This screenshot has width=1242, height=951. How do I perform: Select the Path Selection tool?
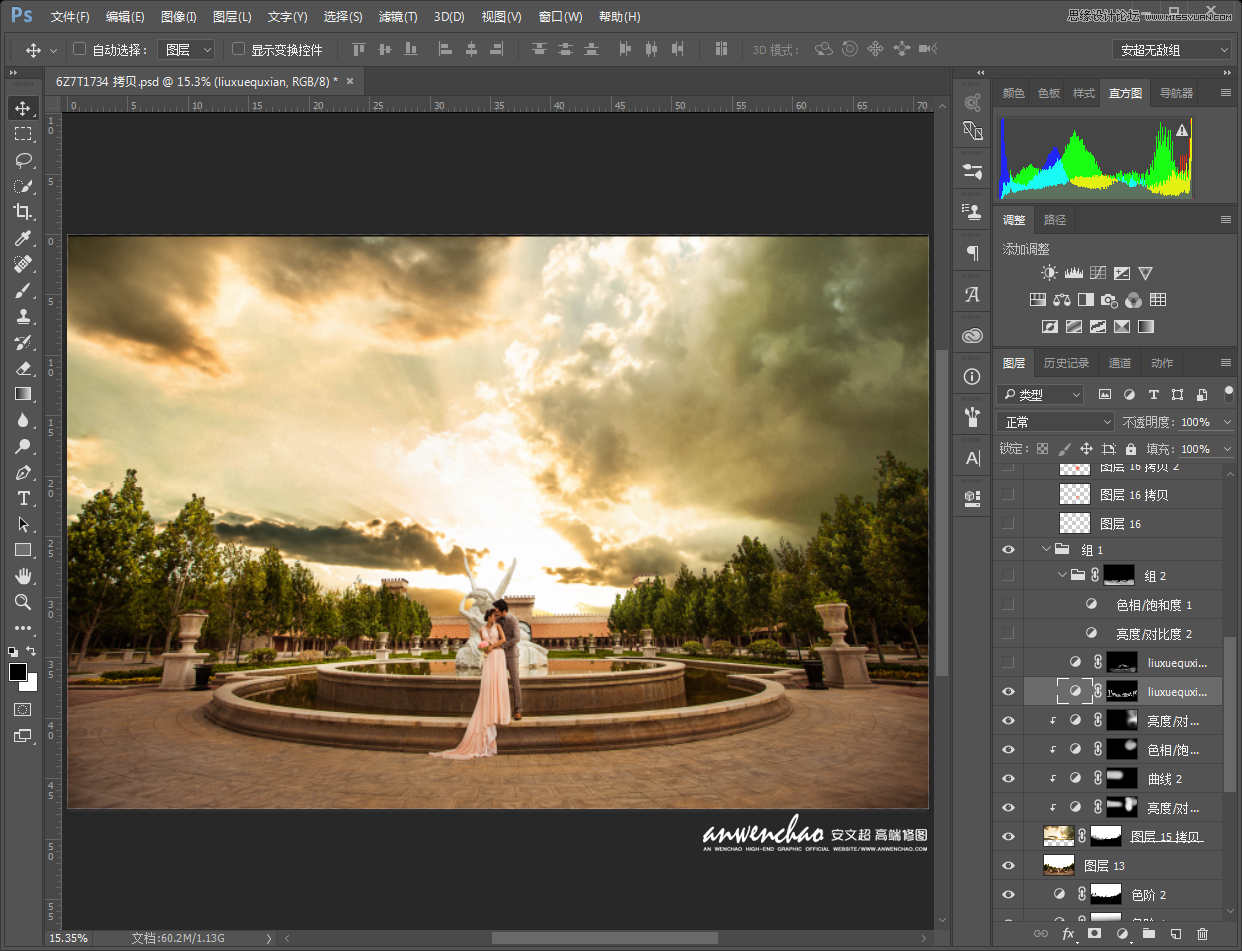point(22,524)
